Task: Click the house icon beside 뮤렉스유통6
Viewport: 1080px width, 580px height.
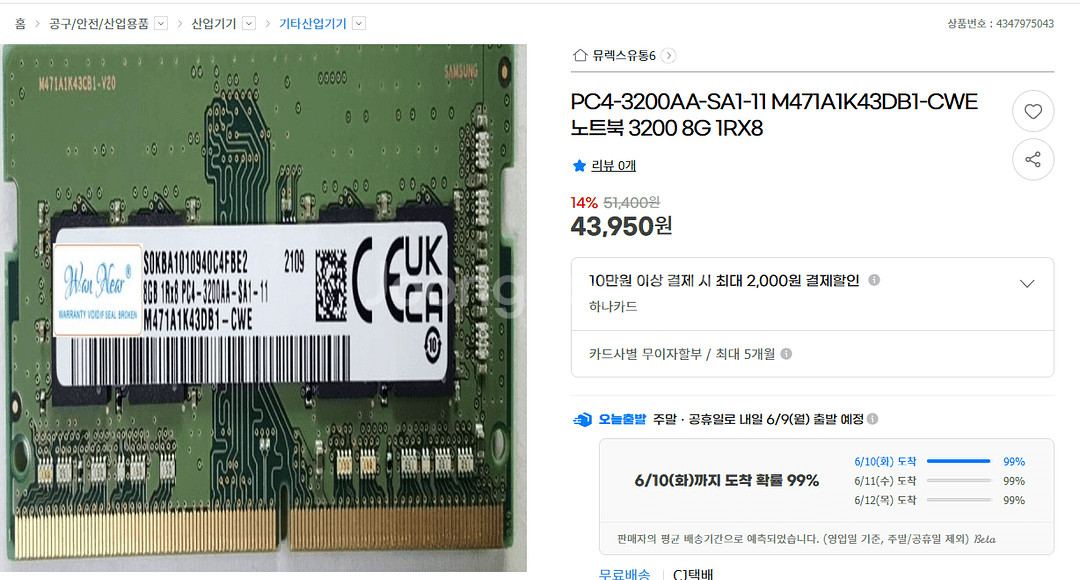Action: coord(580,55)
